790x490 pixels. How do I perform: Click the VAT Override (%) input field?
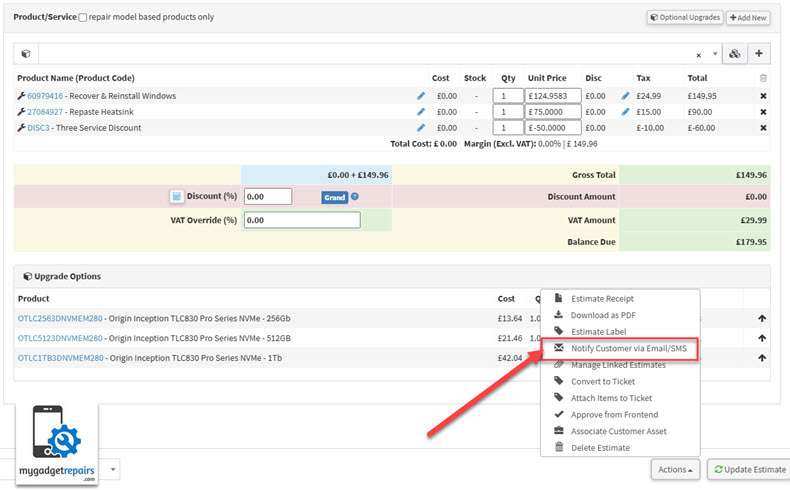(x=302, y=220)
